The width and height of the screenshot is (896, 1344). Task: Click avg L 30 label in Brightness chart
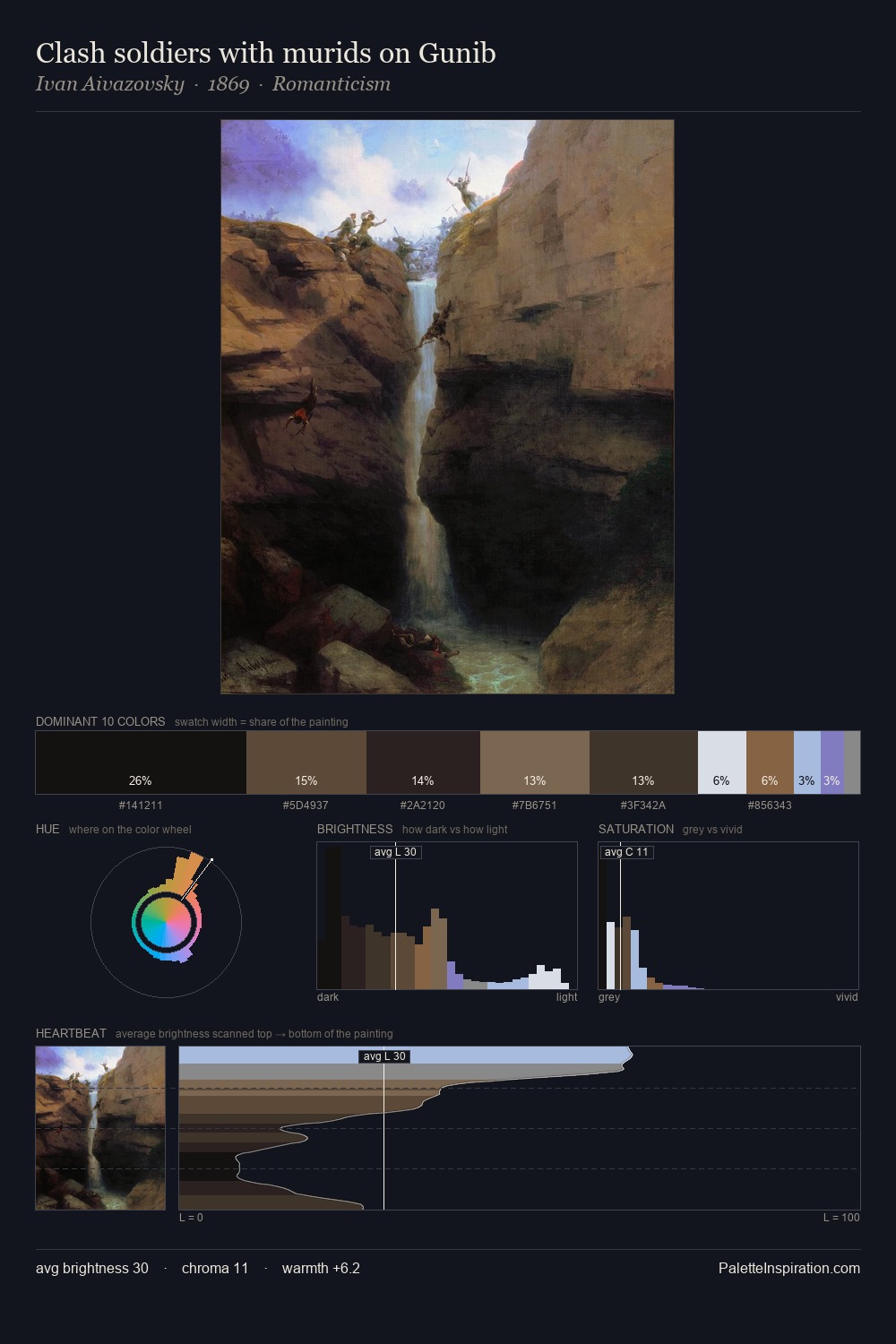[x=395, y=852]
